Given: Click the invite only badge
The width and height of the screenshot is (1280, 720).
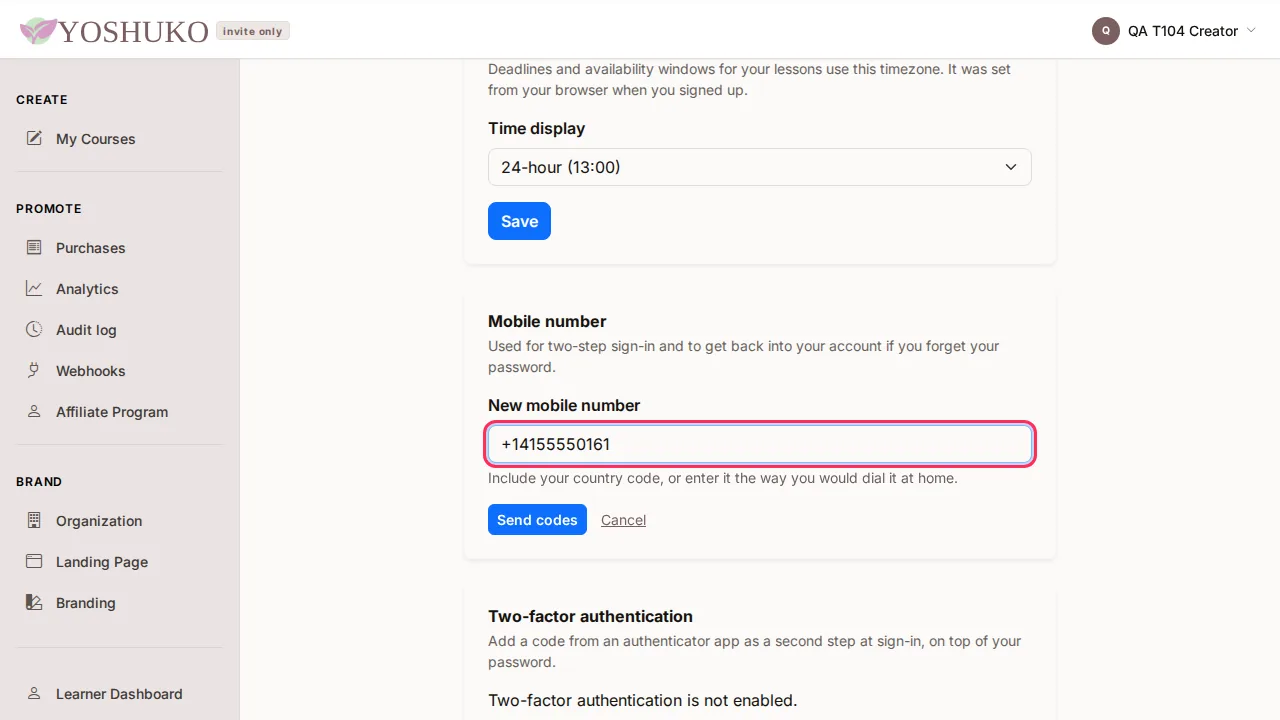Looking at the screenshot, I should tap(253, 31).
